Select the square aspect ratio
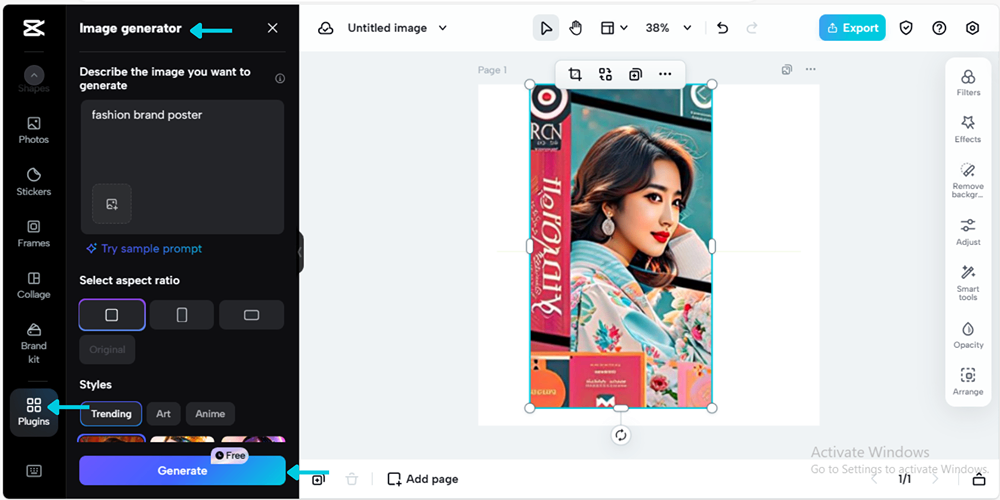 point(112,314)
